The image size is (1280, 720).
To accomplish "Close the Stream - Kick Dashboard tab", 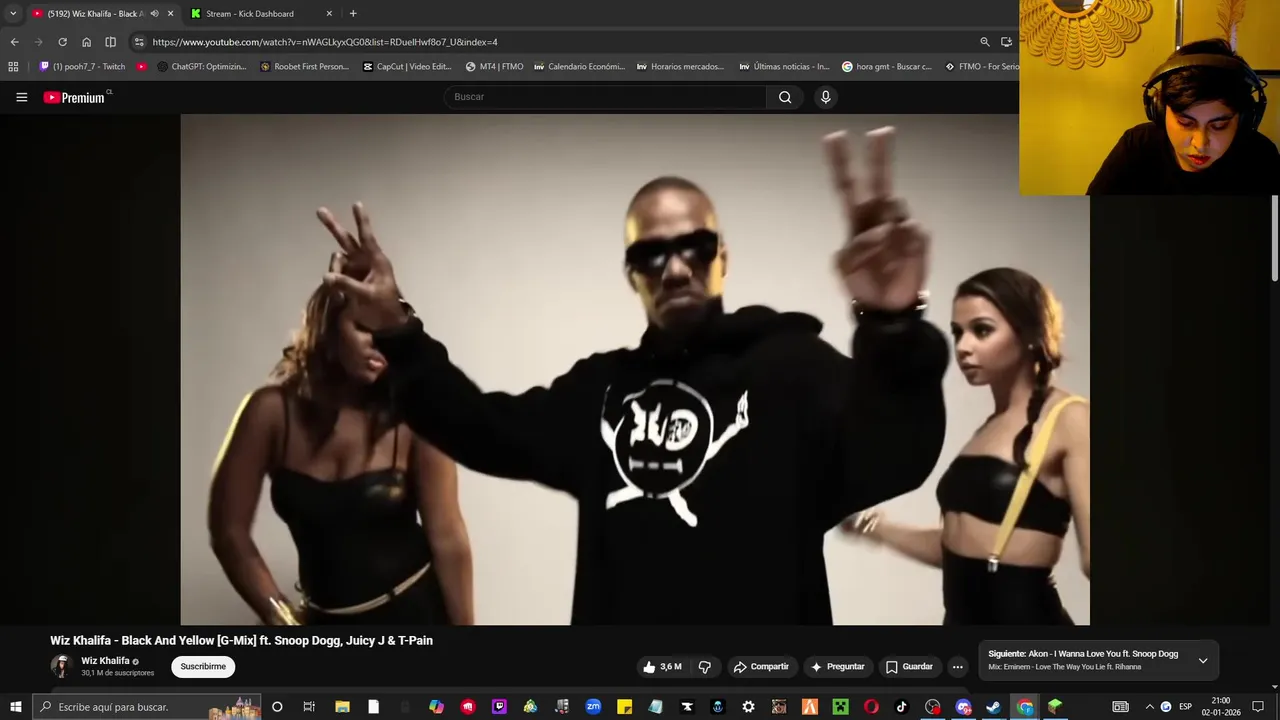I will 329,14.
